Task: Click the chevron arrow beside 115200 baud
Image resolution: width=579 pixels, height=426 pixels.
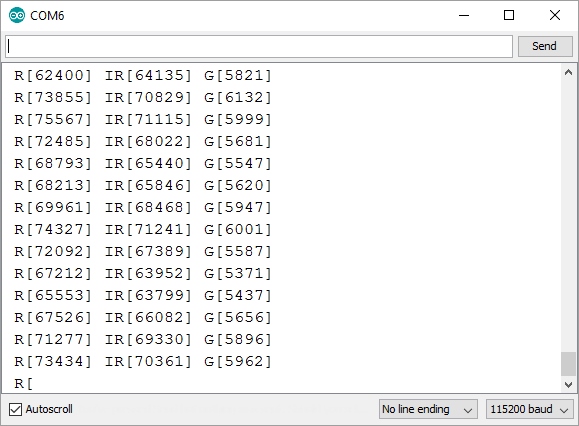Action: click(x=563, y=410)
